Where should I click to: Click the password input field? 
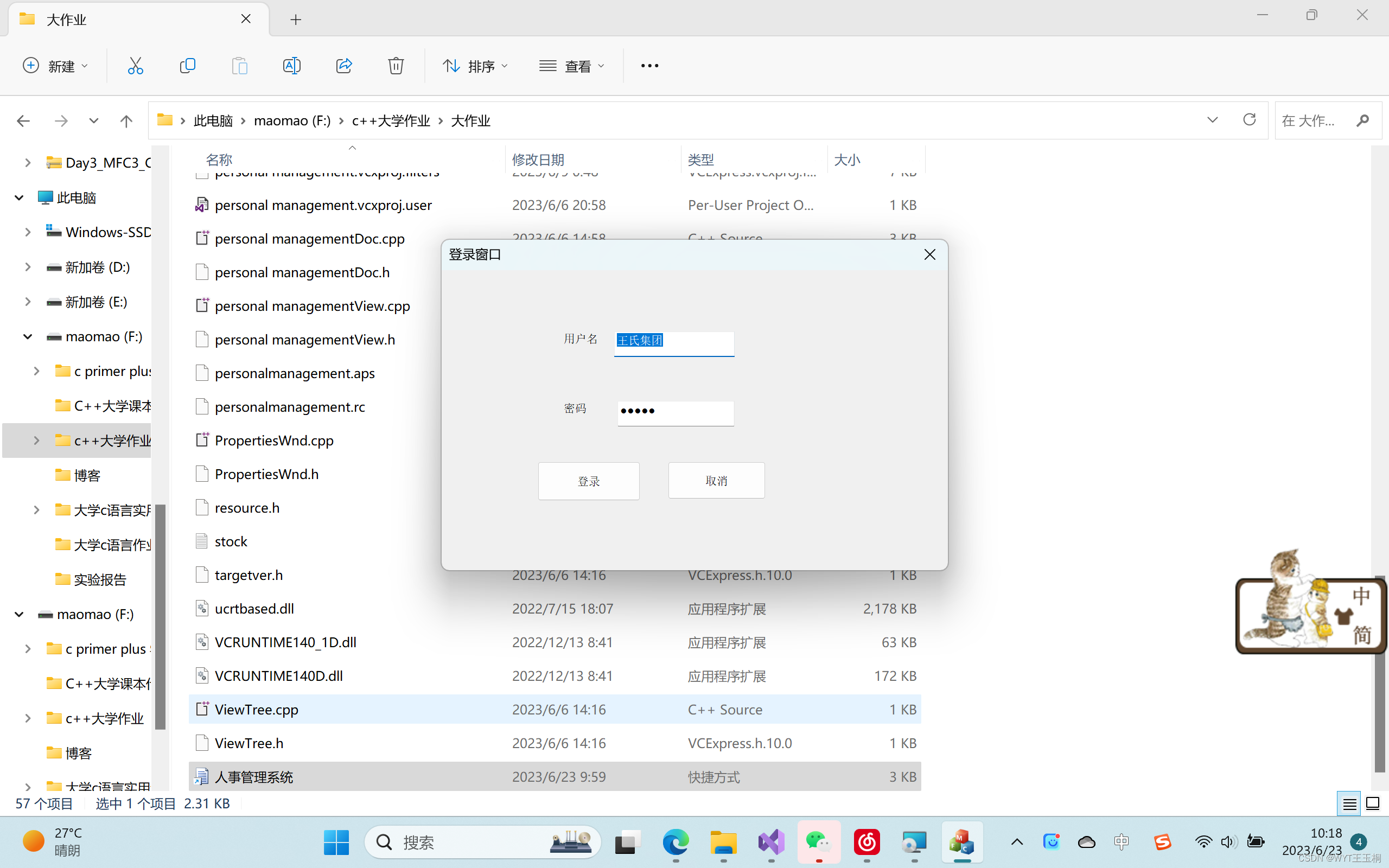pyautogui.click(x=675, y=413)
